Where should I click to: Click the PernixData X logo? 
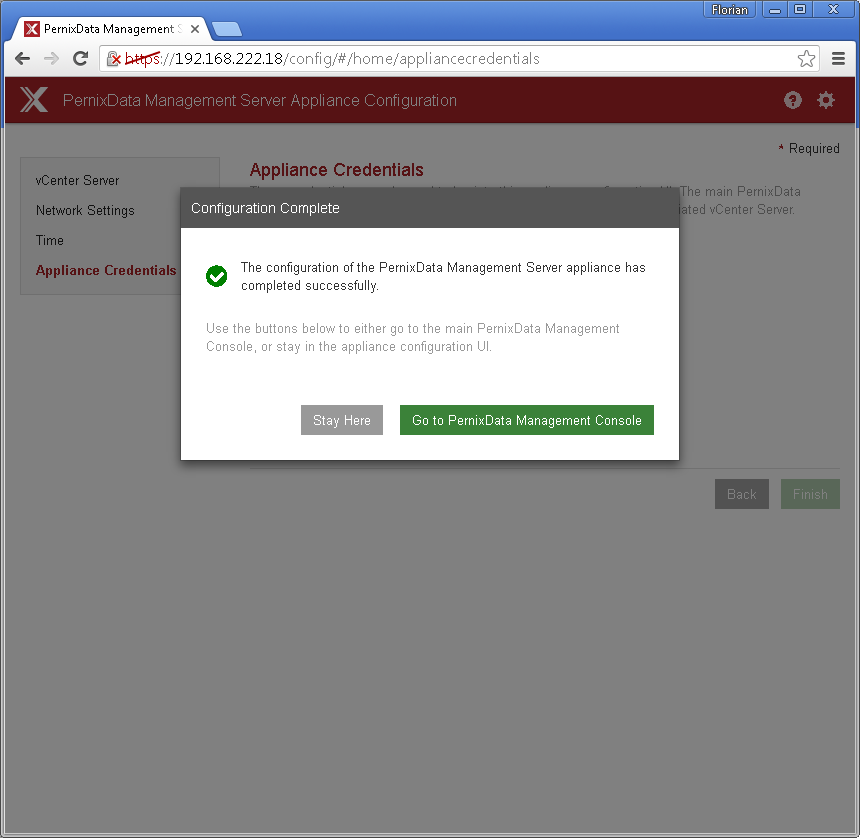point(34,100)
